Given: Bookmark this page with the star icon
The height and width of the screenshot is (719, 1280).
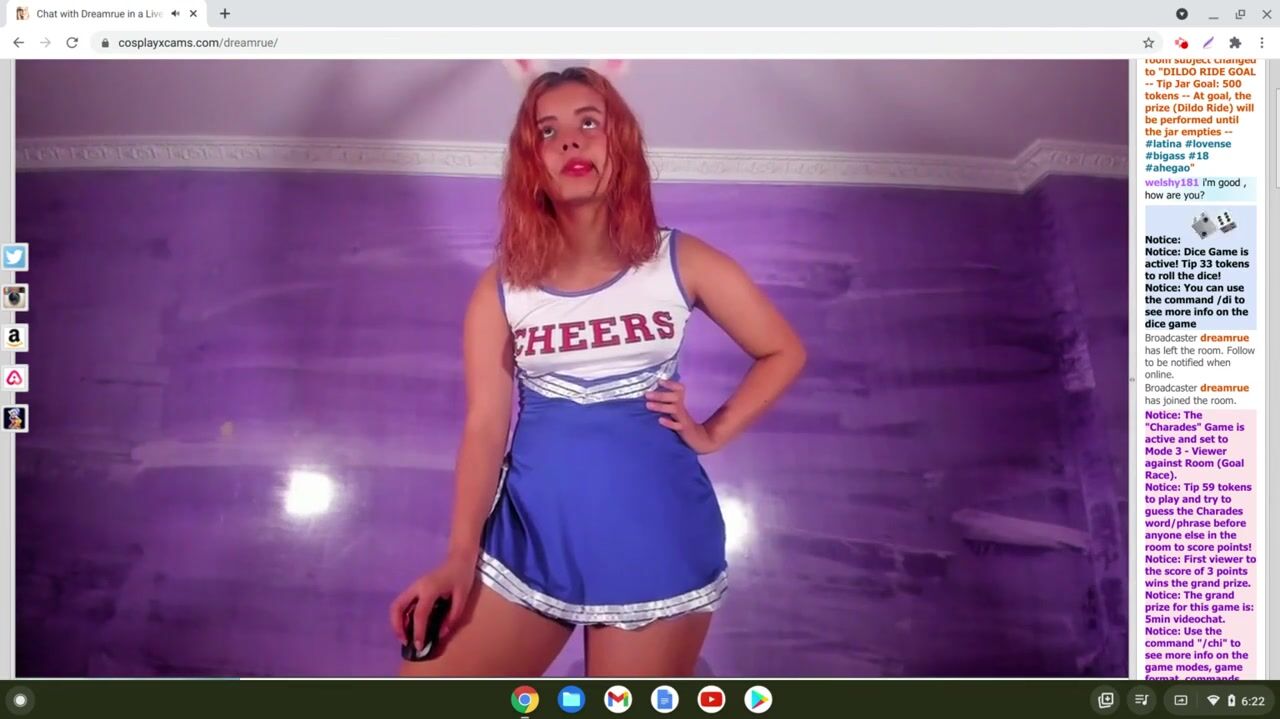Looking at the screenshot, I should tap(1148, 43).
